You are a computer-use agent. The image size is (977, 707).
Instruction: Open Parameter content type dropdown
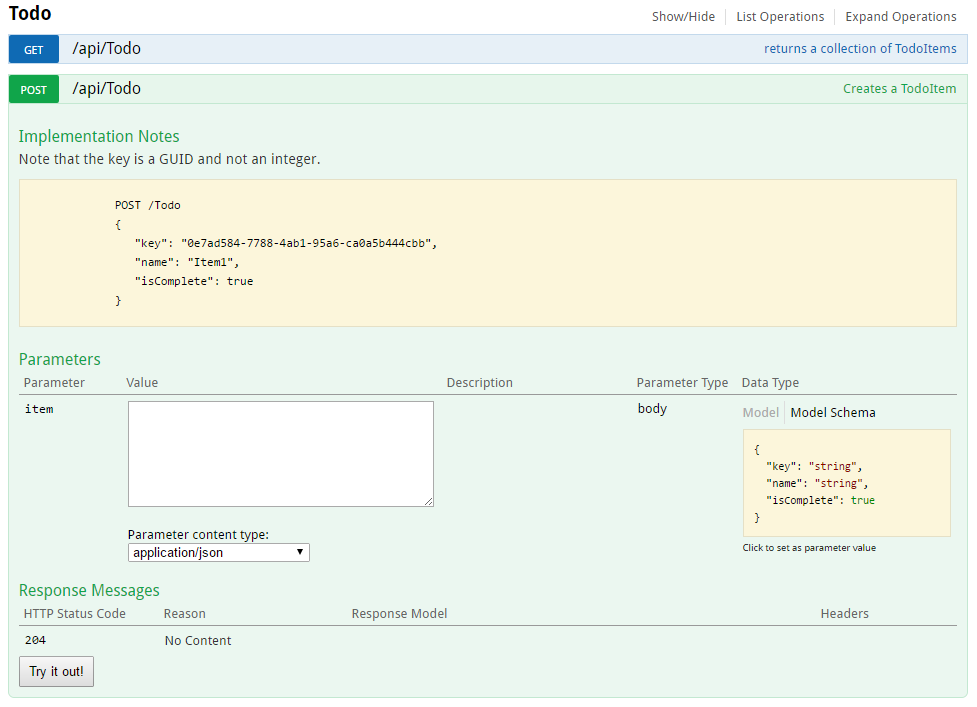pos(219,553)
